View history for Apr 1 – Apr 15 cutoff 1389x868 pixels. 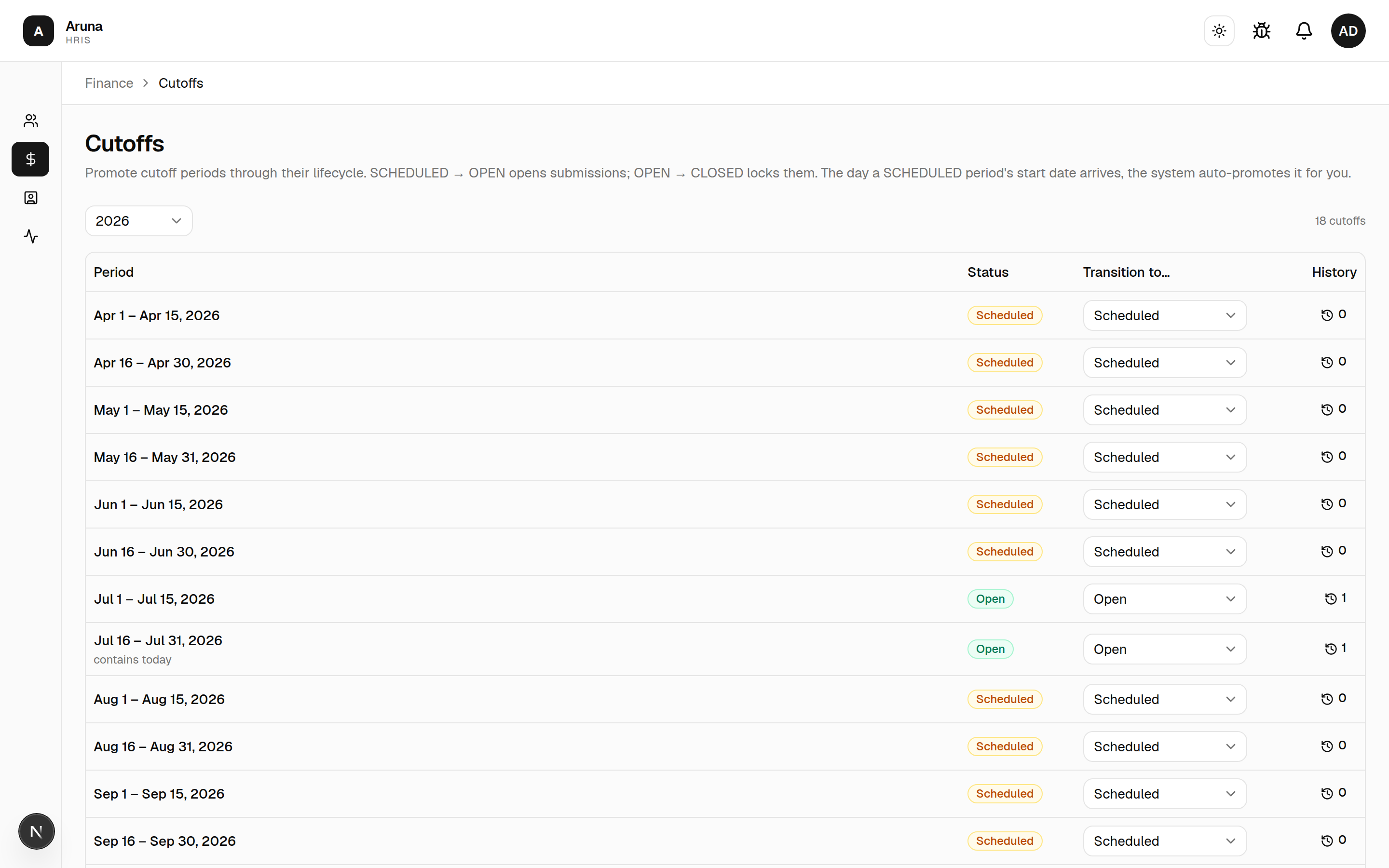(1334, 314)
